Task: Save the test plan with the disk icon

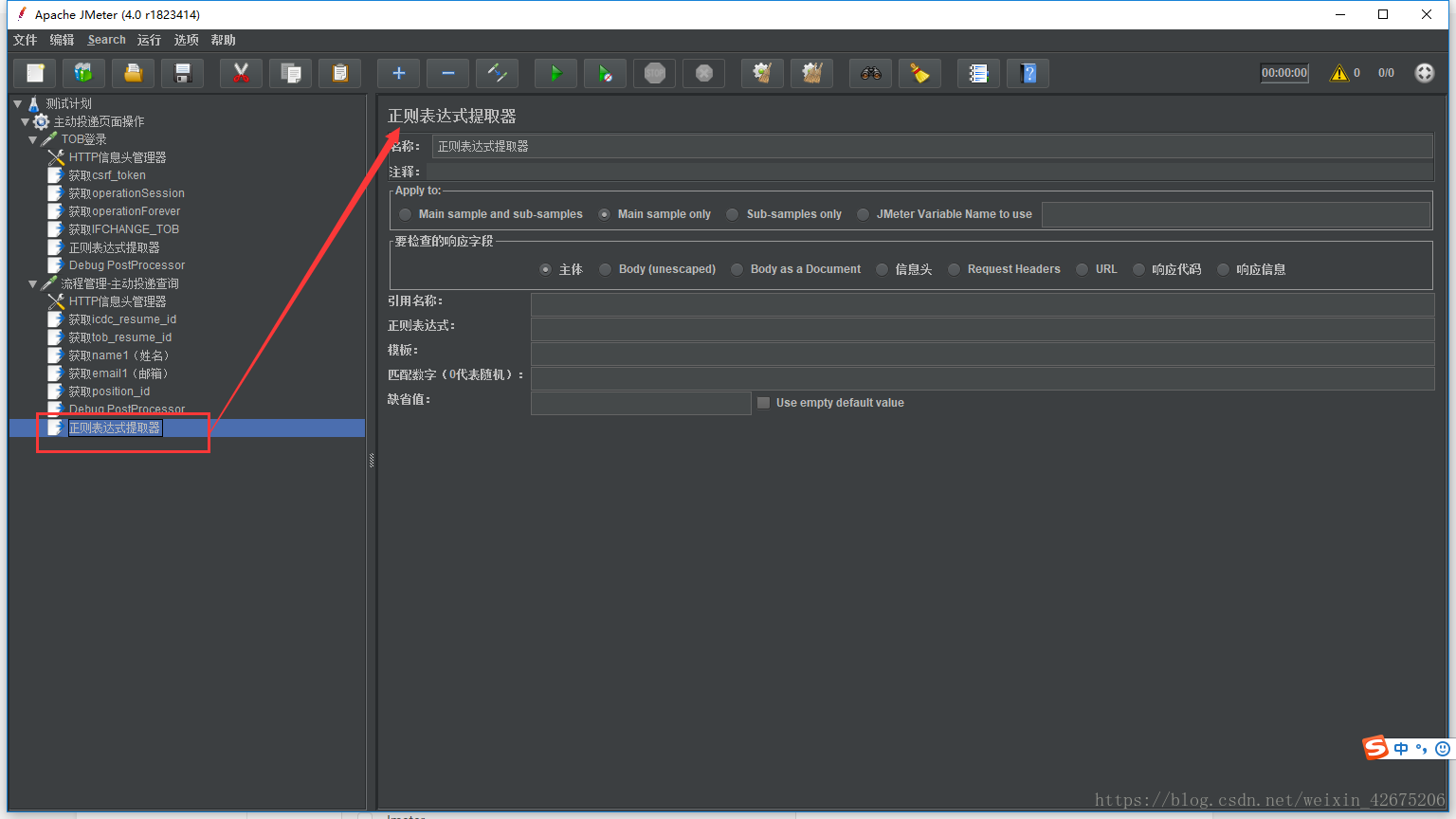Action: tap(183, 73)
